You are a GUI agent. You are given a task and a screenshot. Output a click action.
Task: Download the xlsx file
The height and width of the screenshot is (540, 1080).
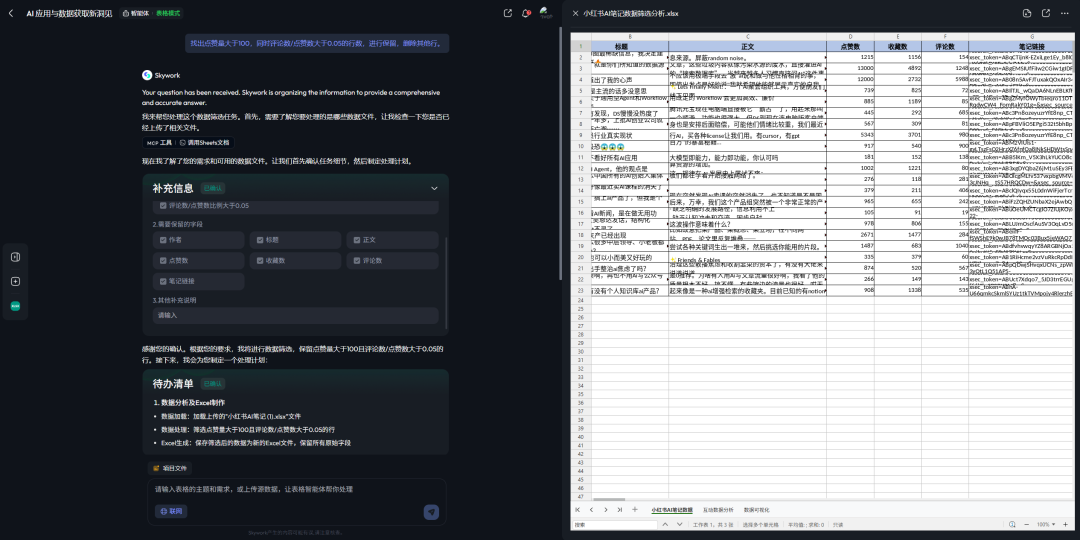click(1027, 13)
